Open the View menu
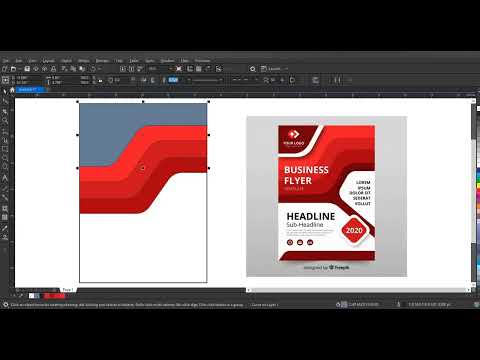The height and width of the screenshot is (360, 480). click(x=32, y=61)
